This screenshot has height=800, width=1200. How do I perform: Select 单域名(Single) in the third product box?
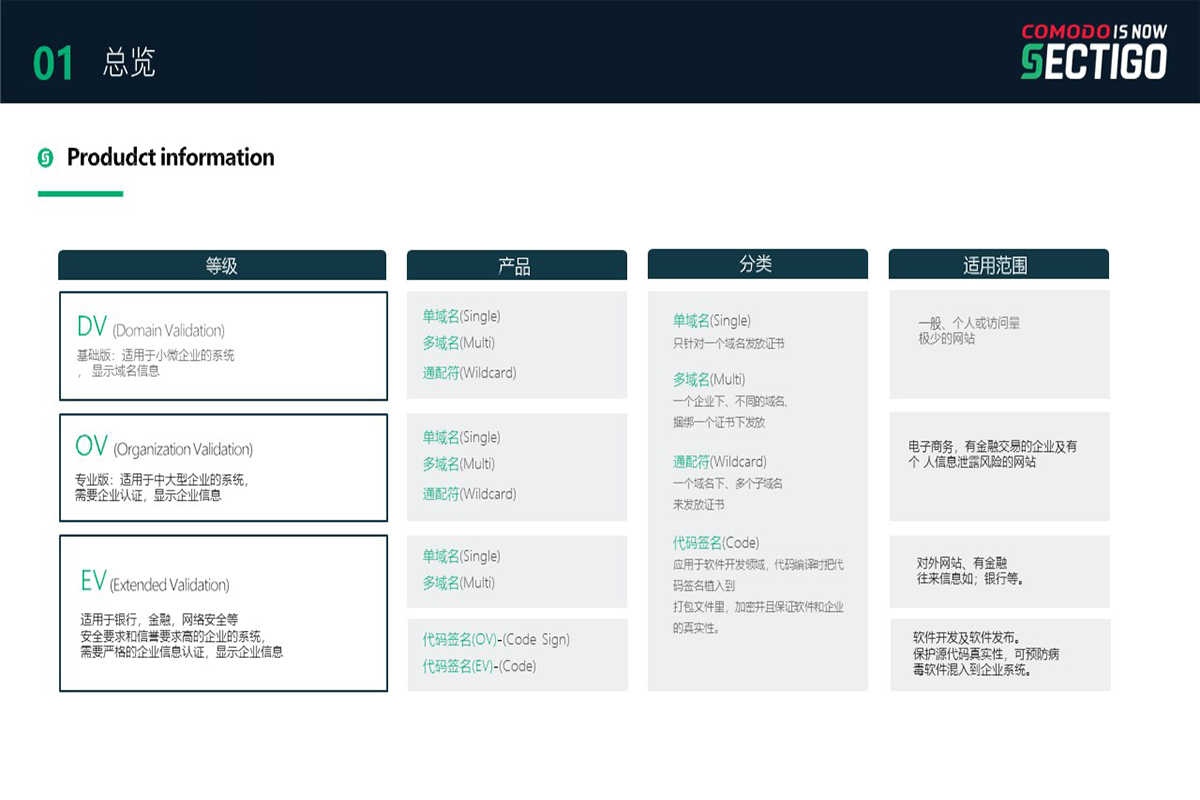click(x=461, y=556)
